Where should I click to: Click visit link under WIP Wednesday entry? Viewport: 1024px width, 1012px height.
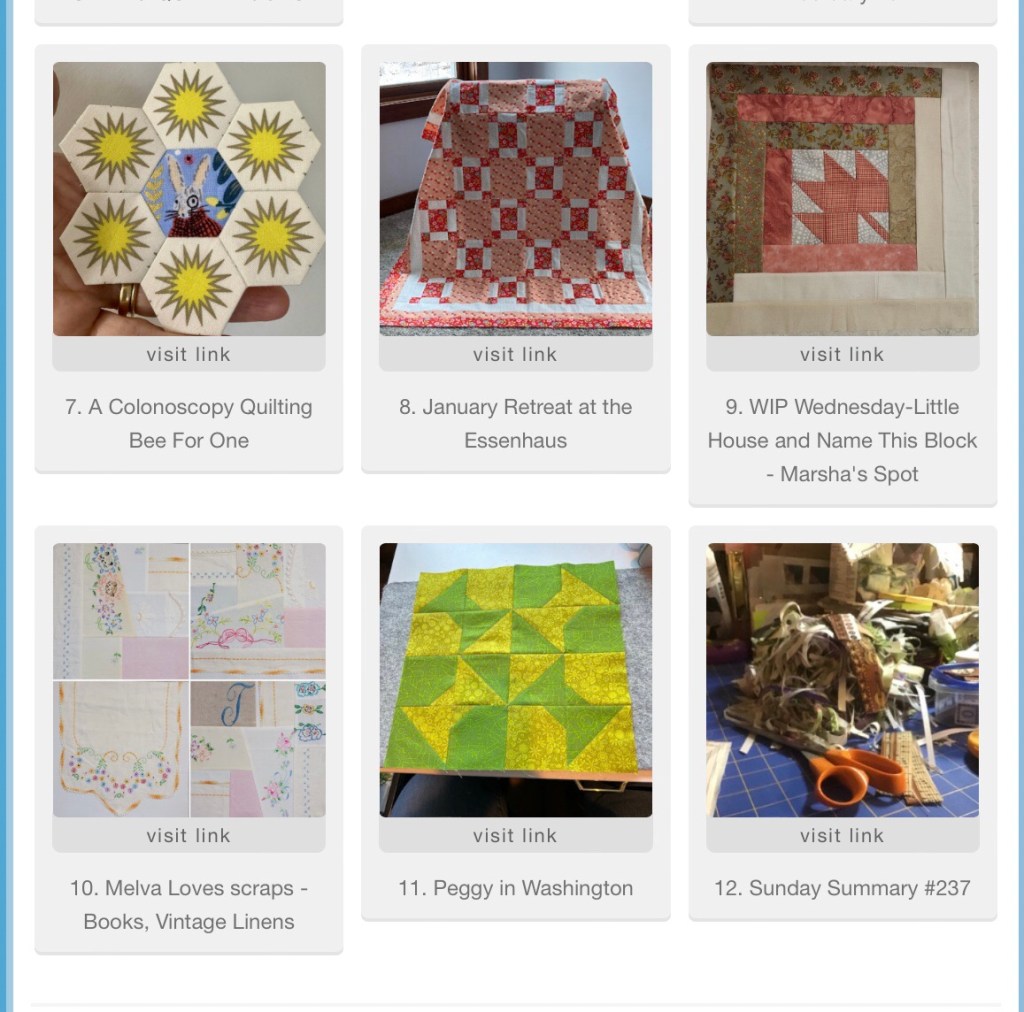(842, 354)
